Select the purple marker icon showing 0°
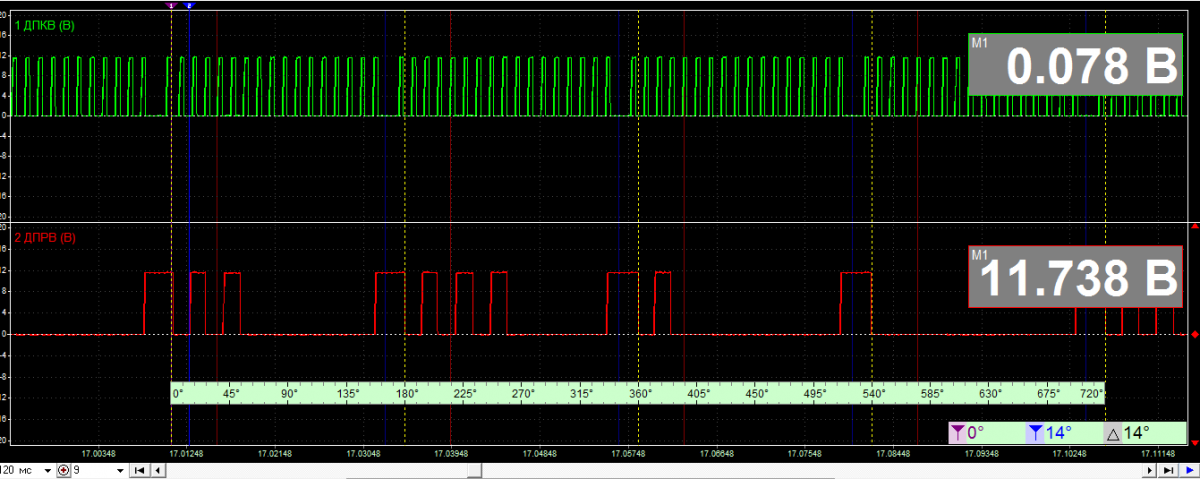This screenshot has height=479, width=1200. (960, 433)
